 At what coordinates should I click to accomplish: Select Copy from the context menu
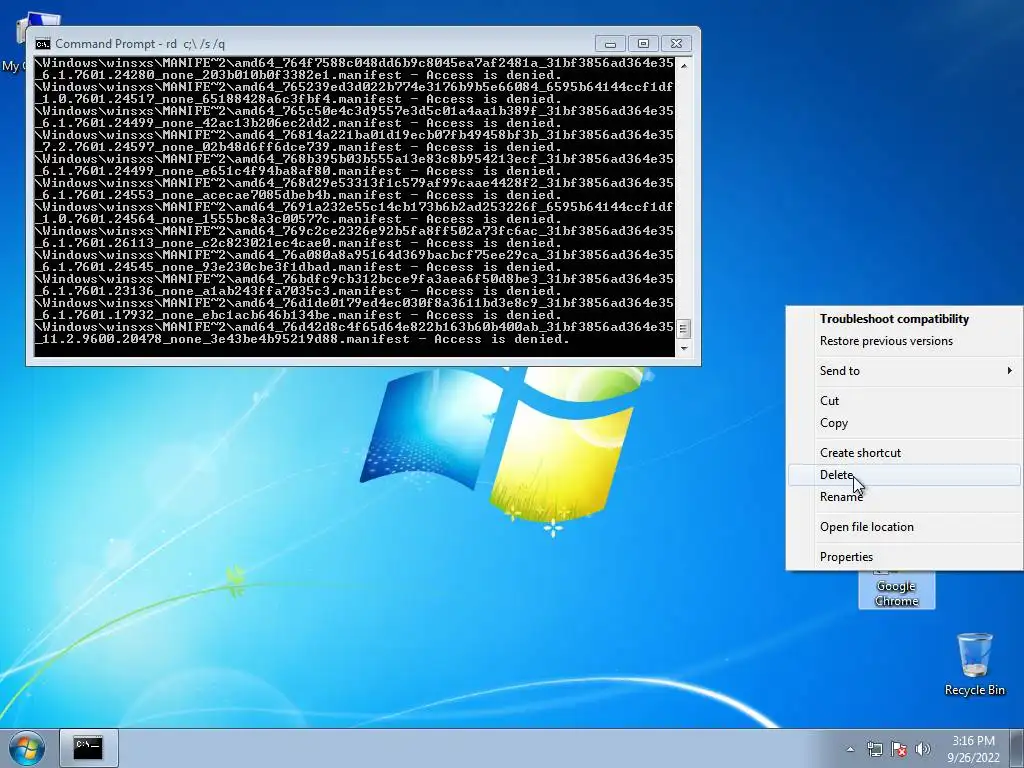[904, 423]
